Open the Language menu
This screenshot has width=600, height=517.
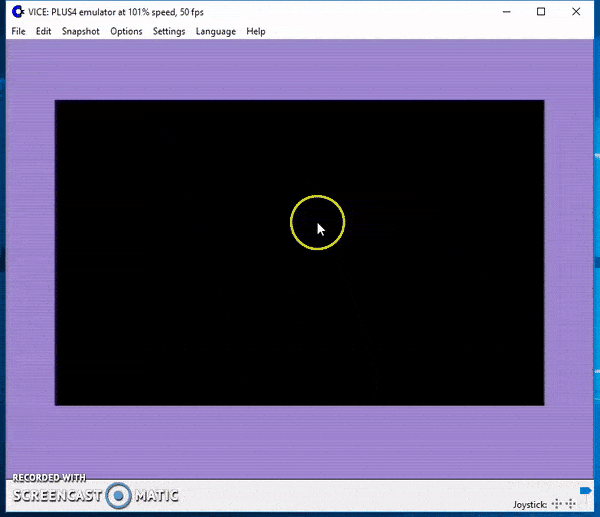point(216,31)
